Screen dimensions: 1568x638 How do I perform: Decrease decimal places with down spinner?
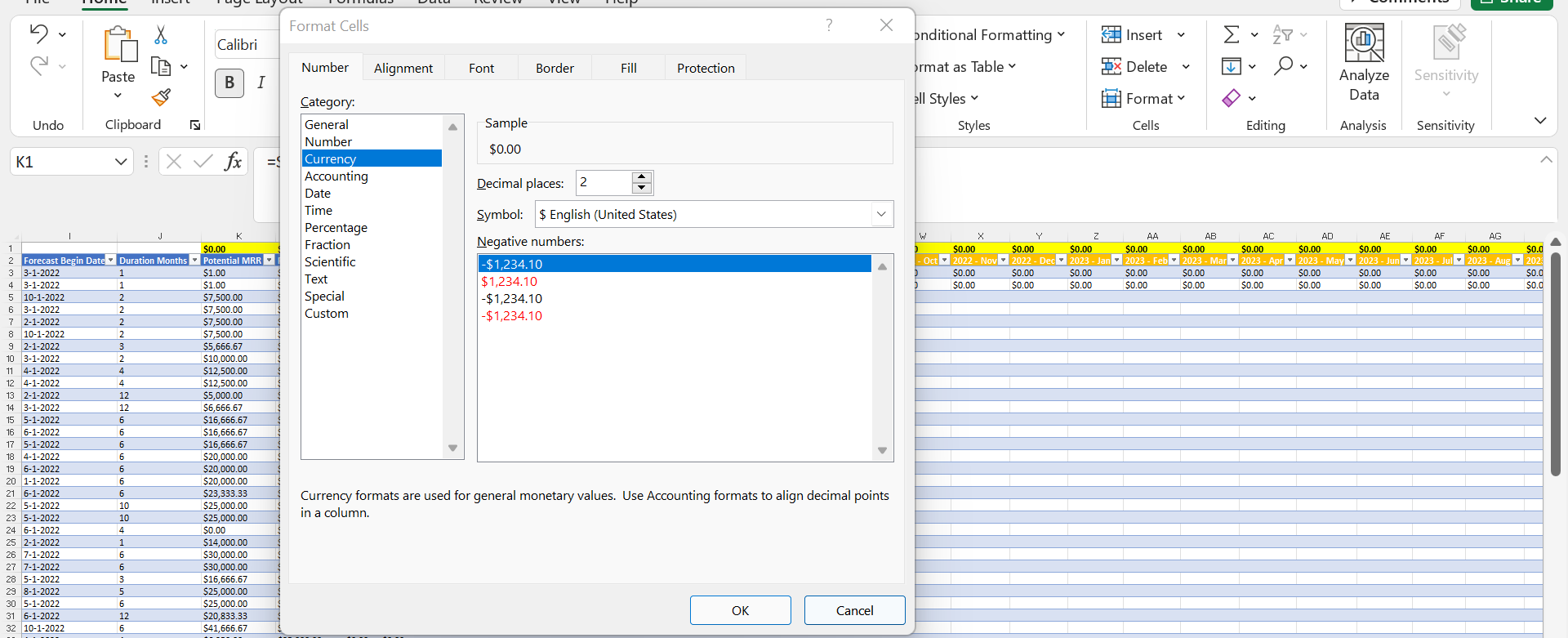[x=642, y=188]
